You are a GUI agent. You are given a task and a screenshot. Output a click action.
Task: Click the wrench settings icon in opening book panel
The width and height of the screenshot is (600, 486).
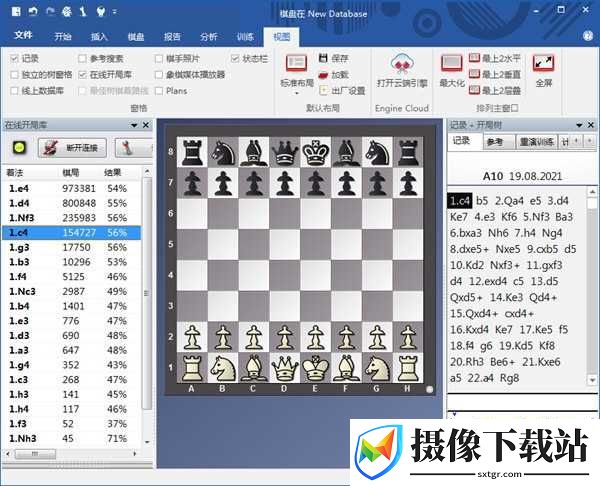(127, 148)
